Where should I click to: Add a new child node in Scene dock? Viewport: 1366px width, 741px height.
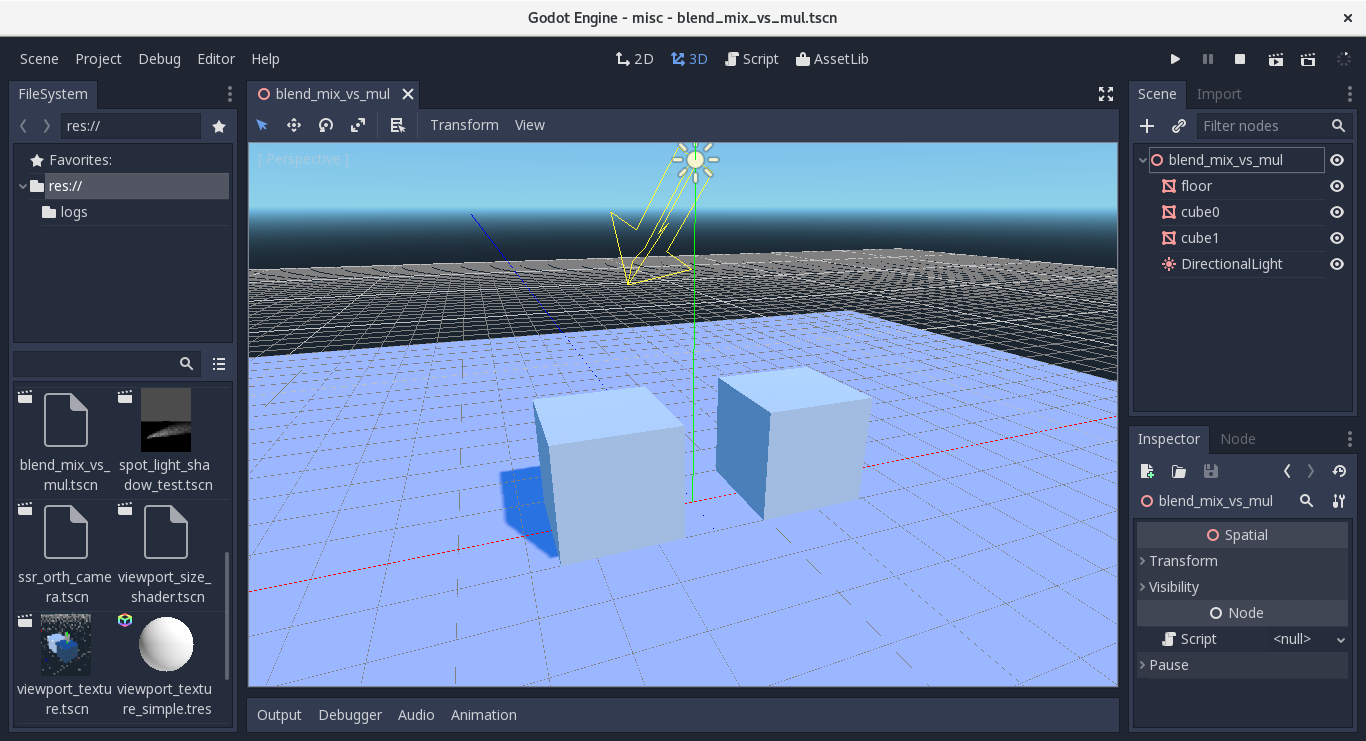1147,126
